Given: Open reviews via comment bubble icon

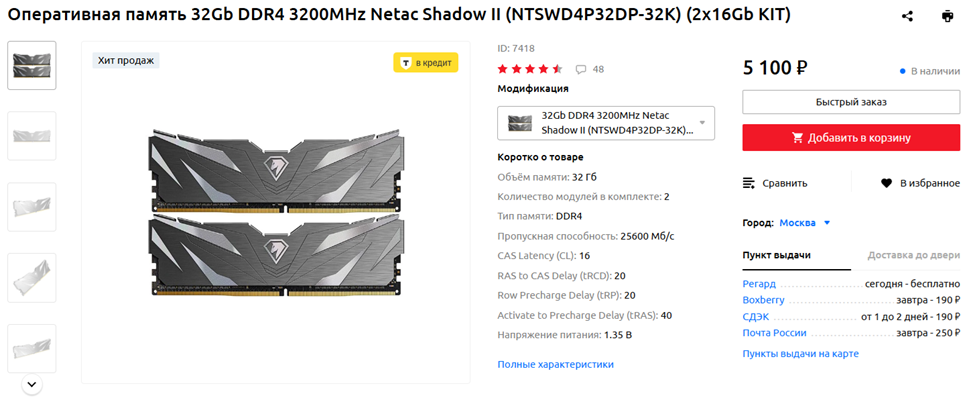Looking at the screenshot, I should point(582,69).
